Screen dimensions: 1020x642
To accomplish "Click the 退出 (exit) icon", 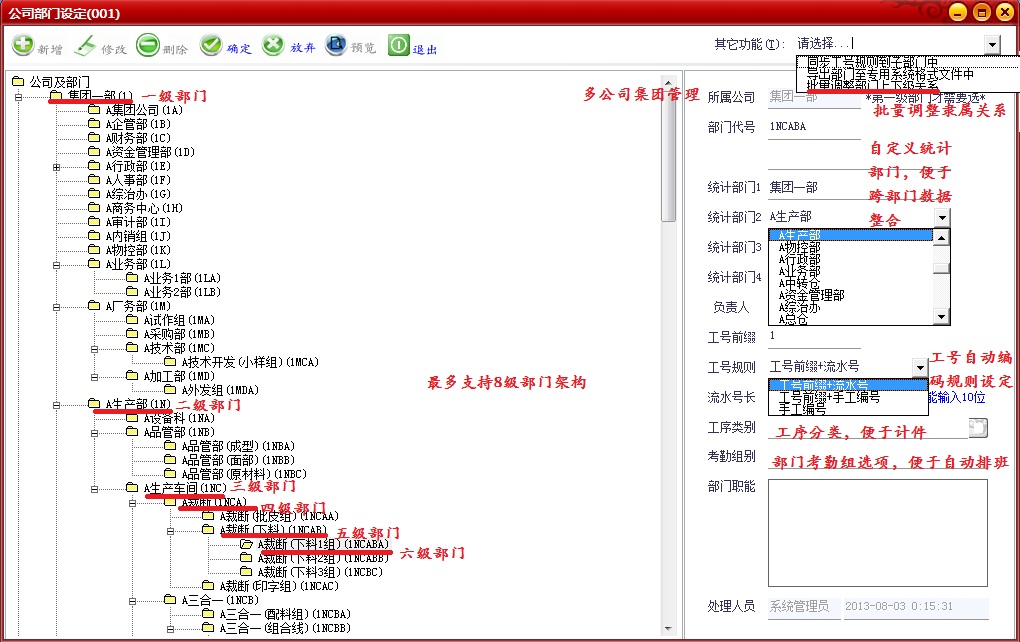I will pos(399,45).
